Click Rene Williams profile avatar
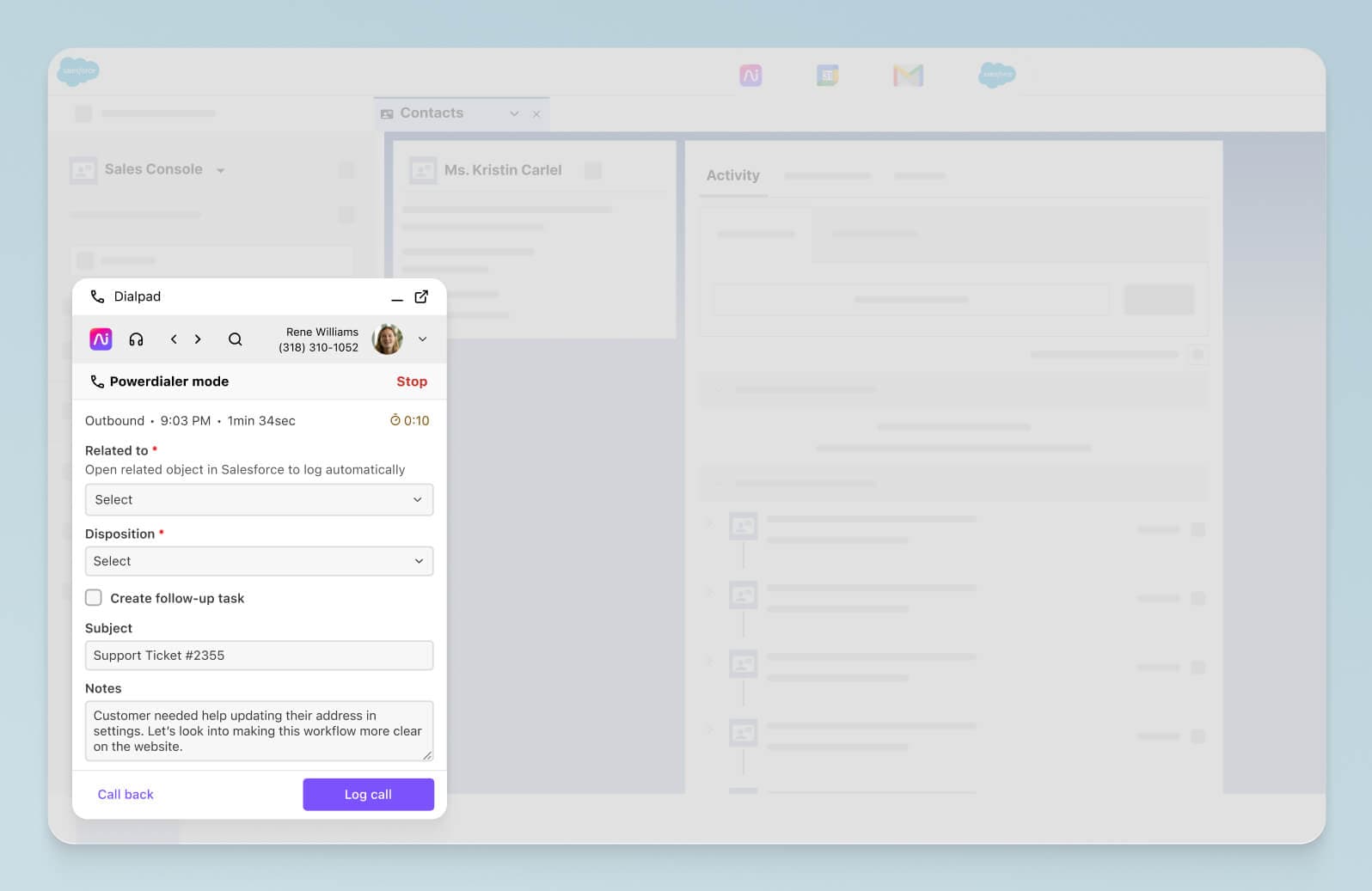Image resolution: width=1372 pixels, height=891 pixels. point(387,339)
